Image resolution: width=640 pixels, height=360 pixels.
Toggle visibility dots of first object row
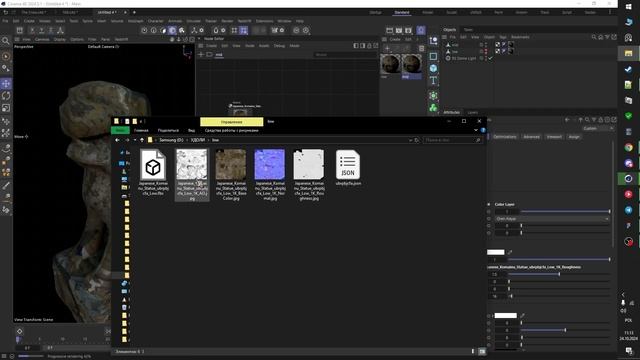pos(486,45)
